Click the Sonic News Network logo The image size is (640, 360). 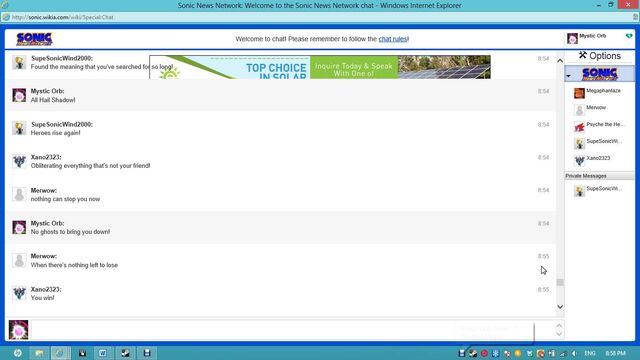pyautogui.click(x=34, y=39)
